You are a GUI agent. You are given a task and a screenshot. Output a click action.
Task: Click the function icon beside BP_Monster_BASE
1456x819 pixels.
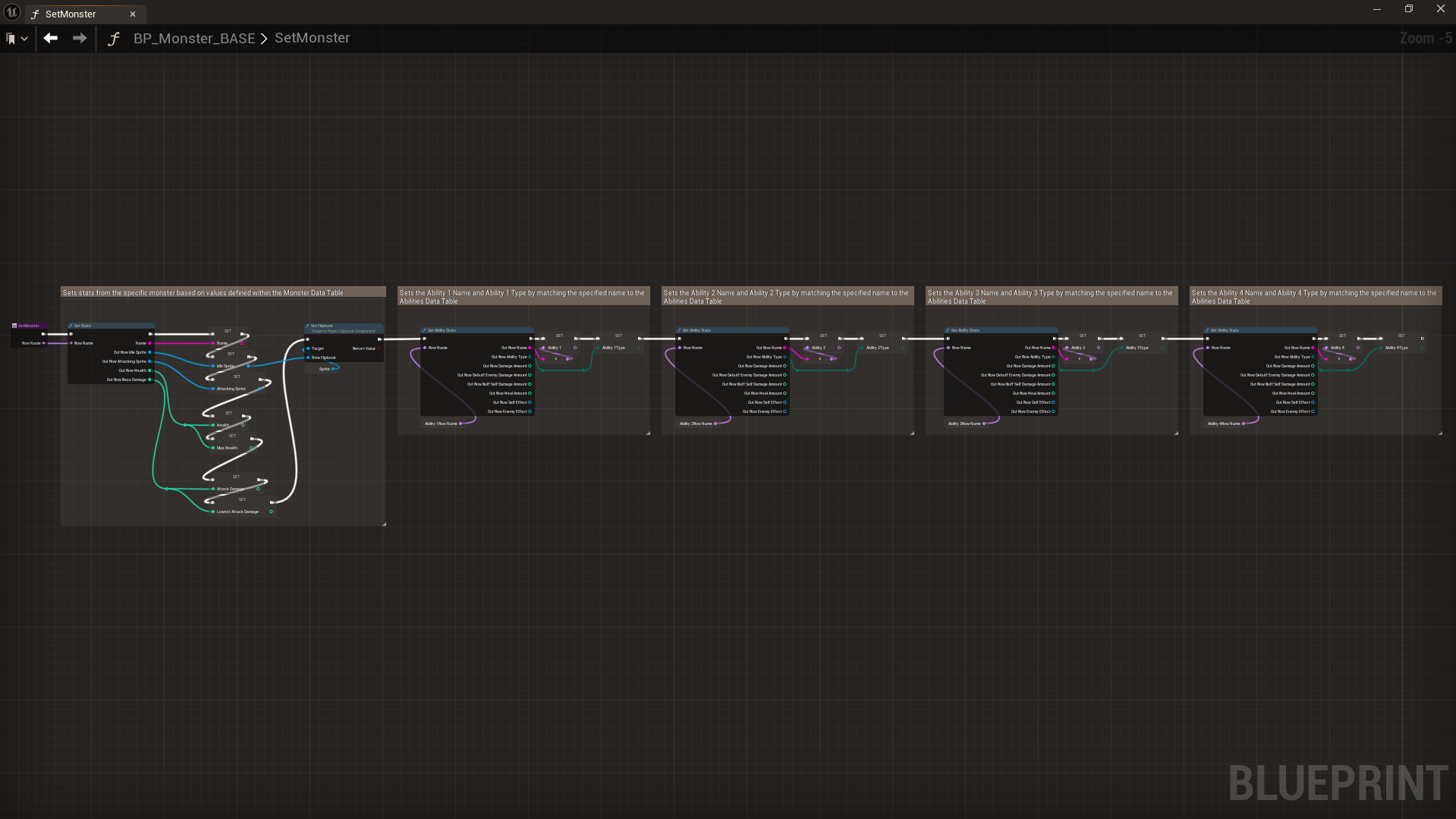click(x=114, y=39)
